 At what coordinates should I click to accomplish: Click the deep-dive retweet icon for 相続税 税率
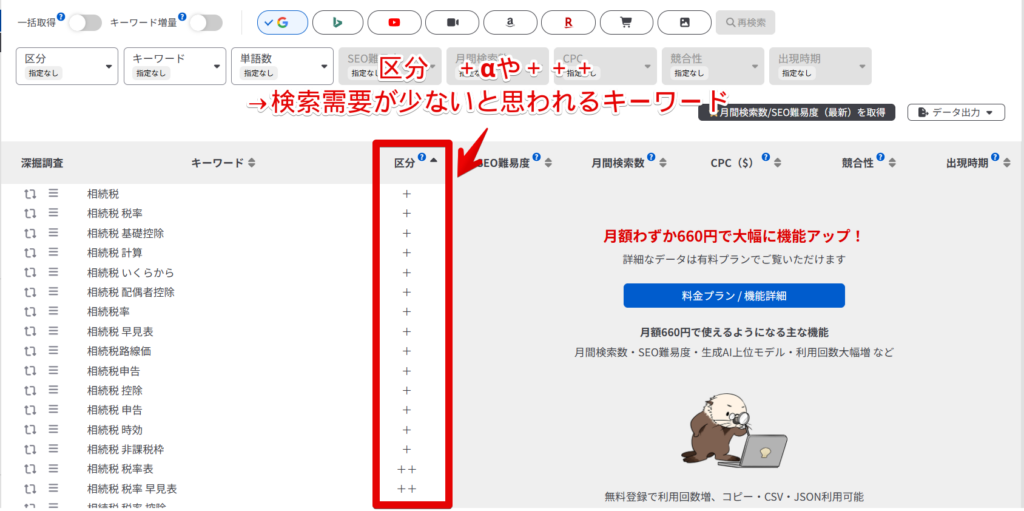point(30,213)
